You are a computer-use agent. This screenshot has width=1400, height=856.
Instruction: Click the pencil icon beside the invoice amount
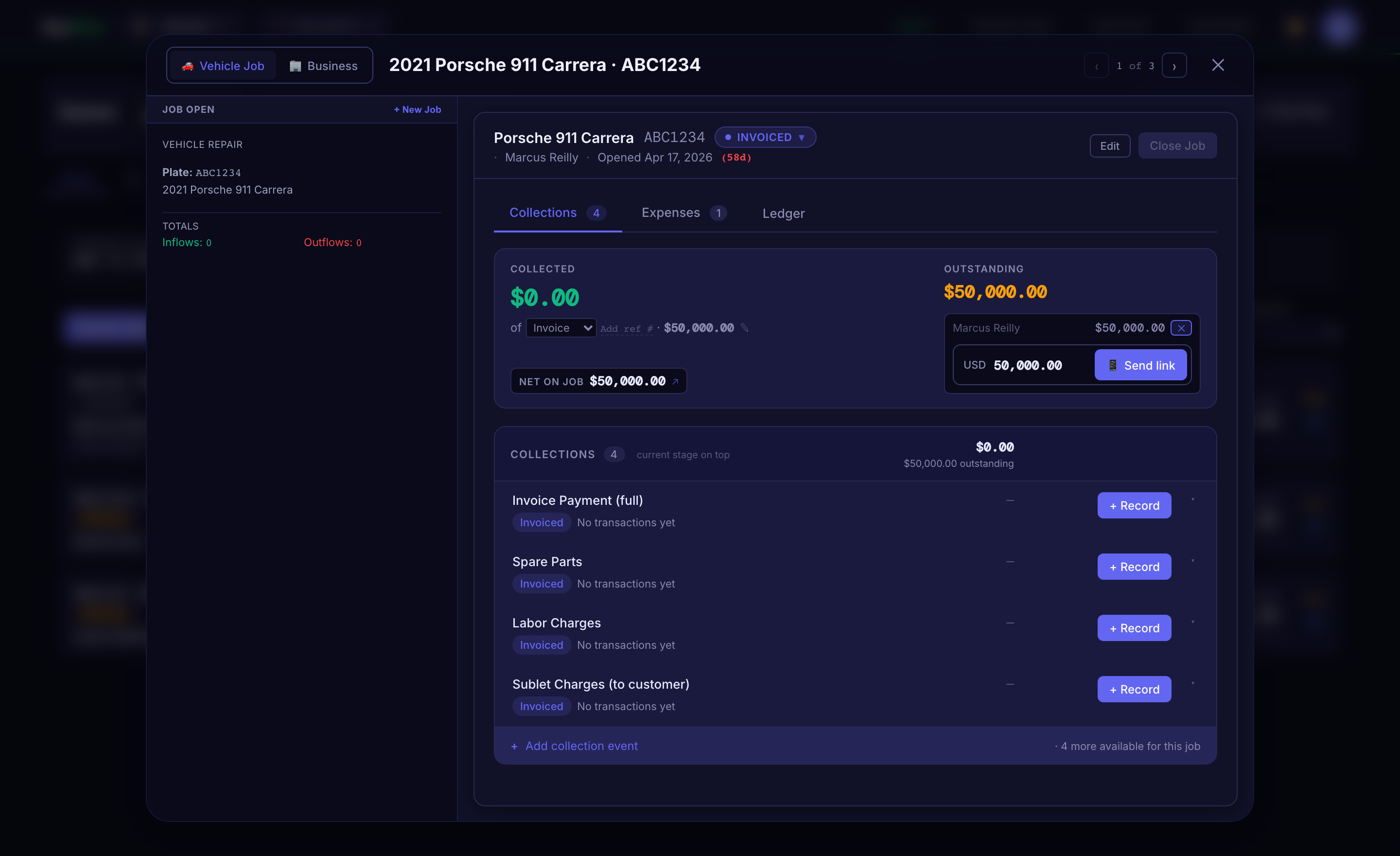click(744, 327)
